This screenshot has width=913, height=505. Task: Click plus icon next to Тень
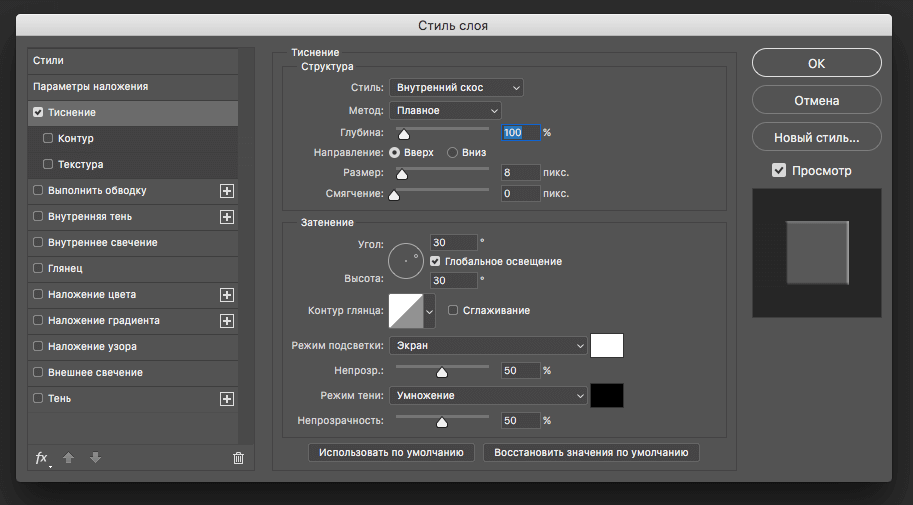227,399
